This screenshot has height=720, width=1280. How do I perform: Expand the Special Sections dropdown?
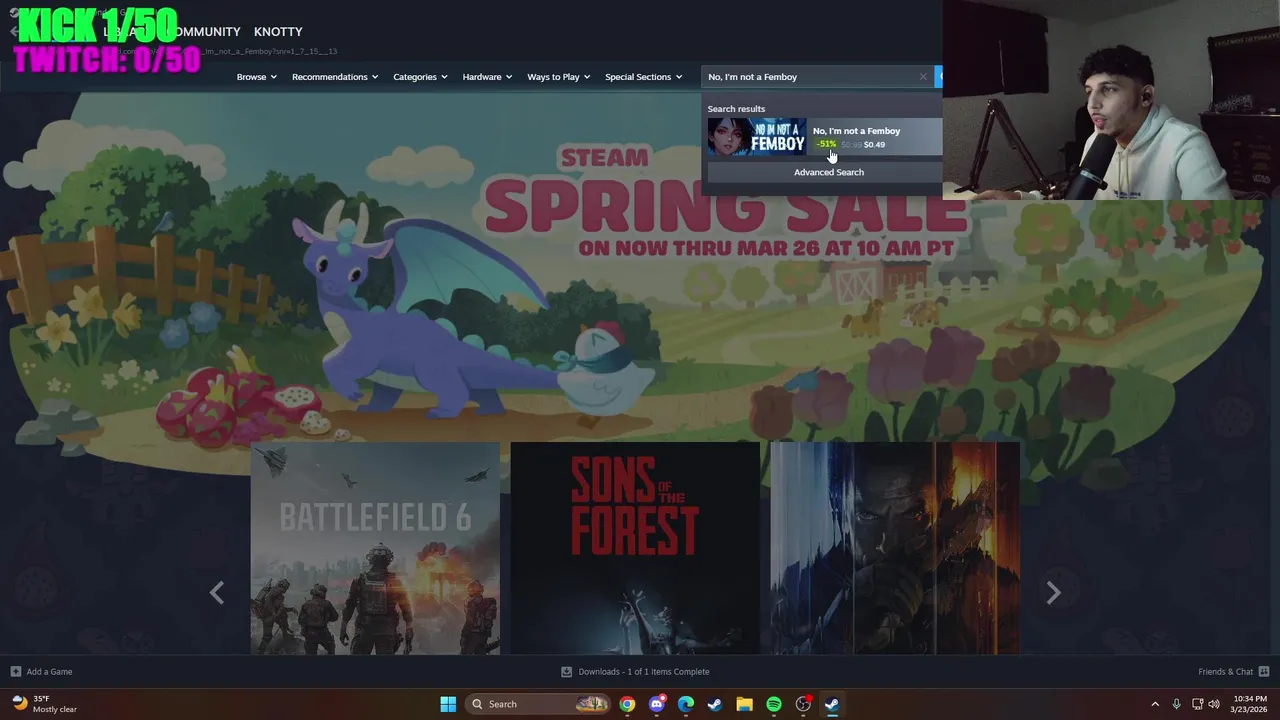click(643, 77)
